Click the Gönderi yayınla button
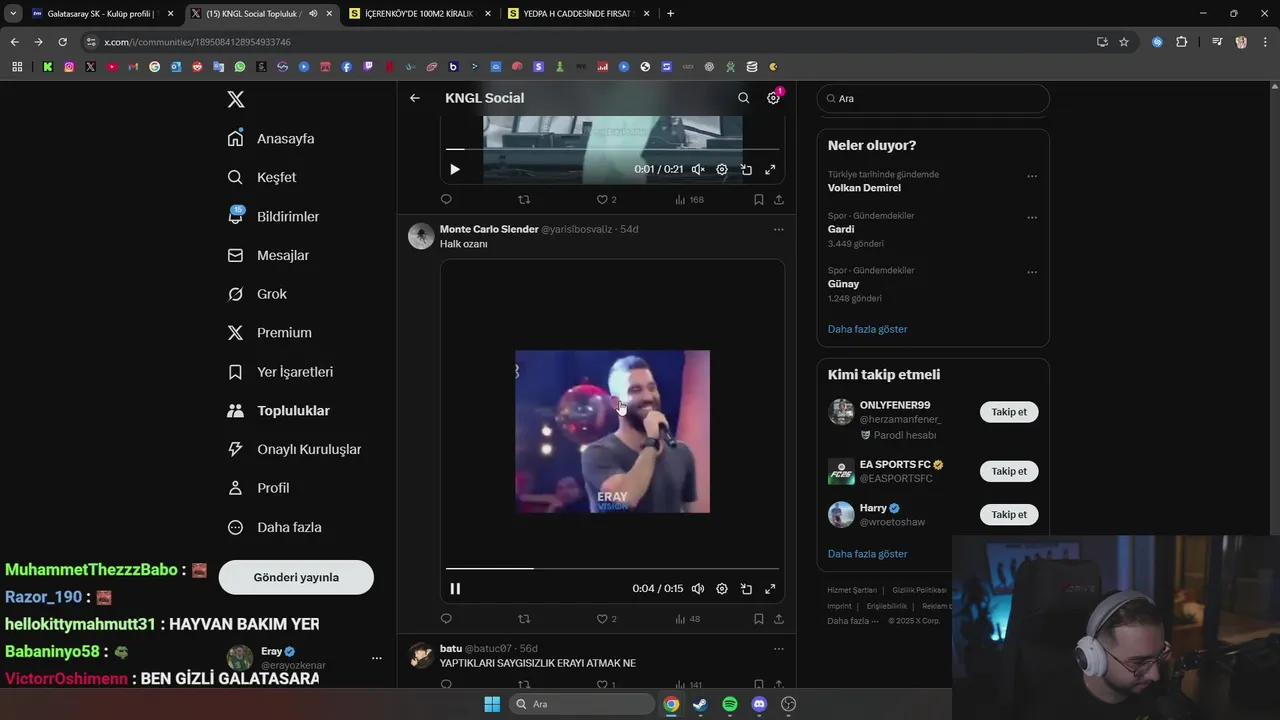This screenshot has width=1280, height=720. point(296,577)
